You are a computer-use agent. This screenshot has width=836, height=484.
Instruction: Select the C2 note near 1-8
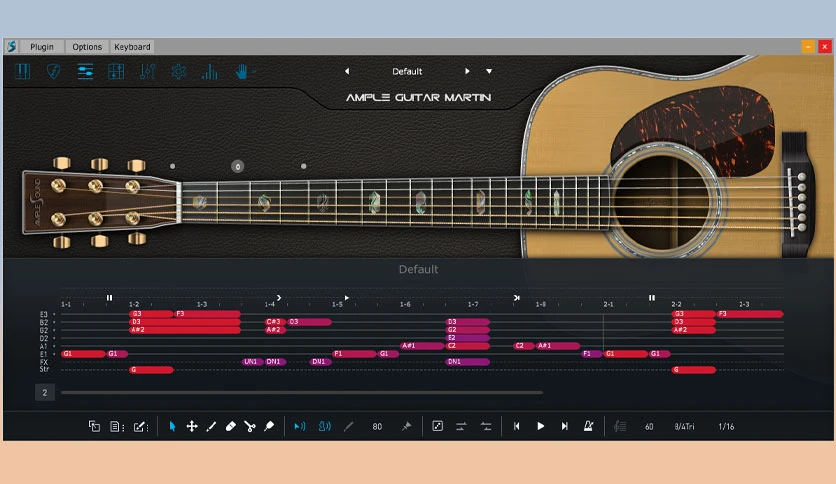coord(524,345)
